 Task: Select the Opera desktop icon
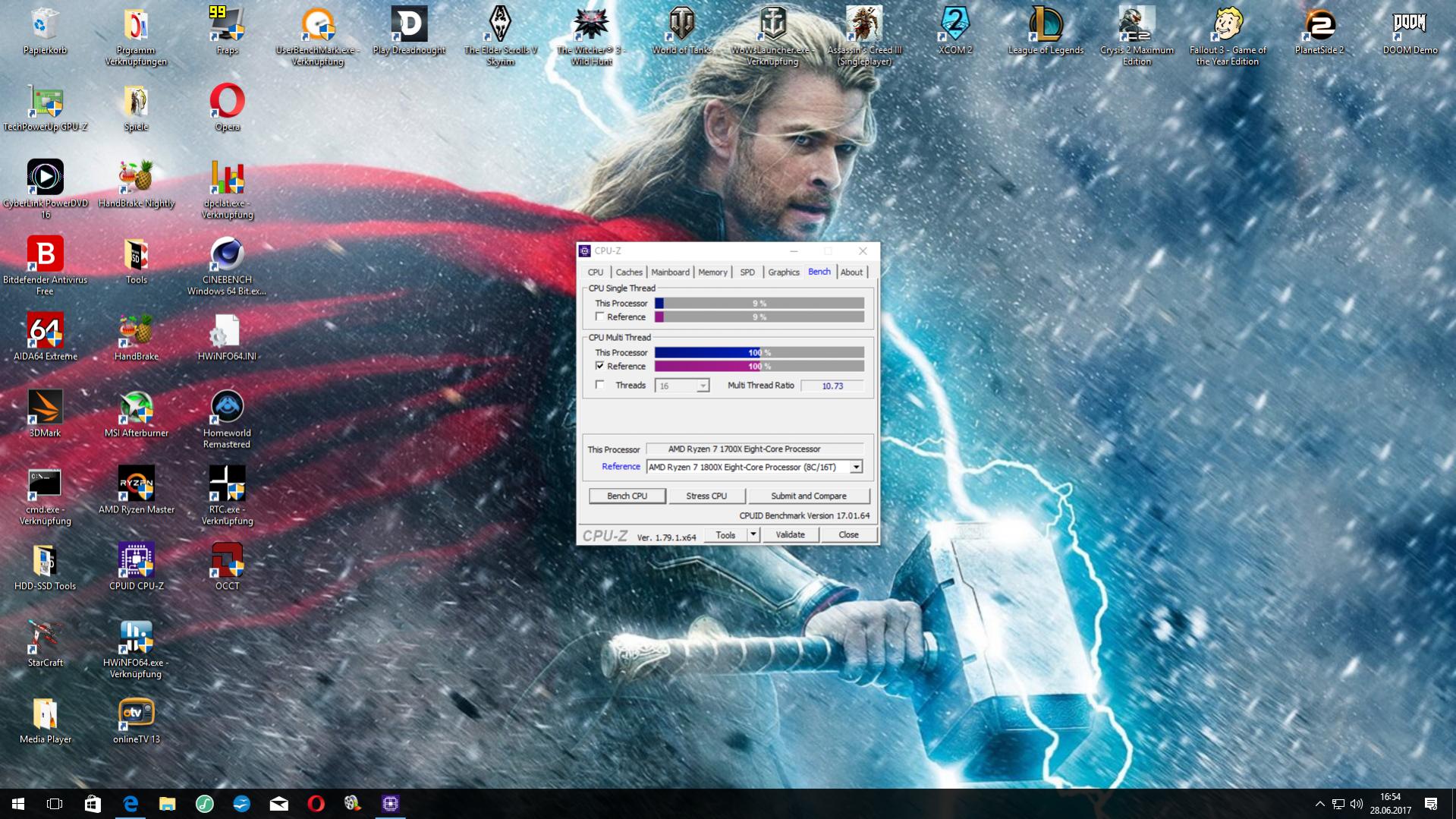[x=227, y=109]
